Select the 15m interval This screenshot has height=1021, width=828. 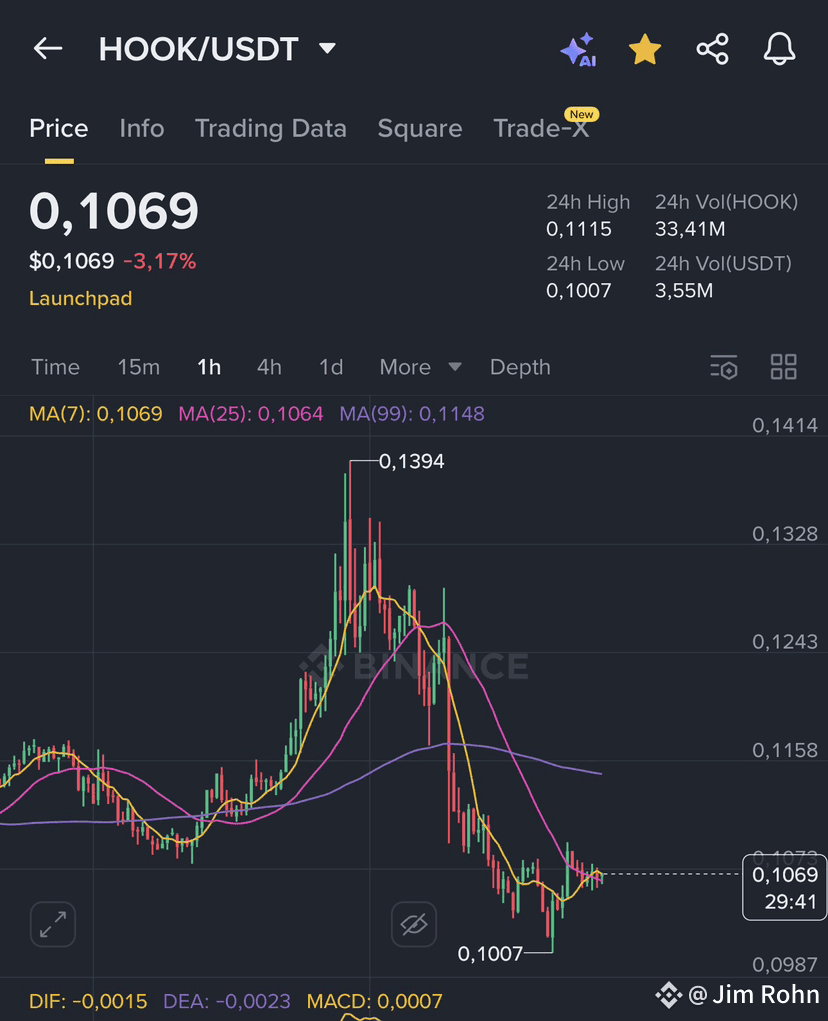(139, 367)
